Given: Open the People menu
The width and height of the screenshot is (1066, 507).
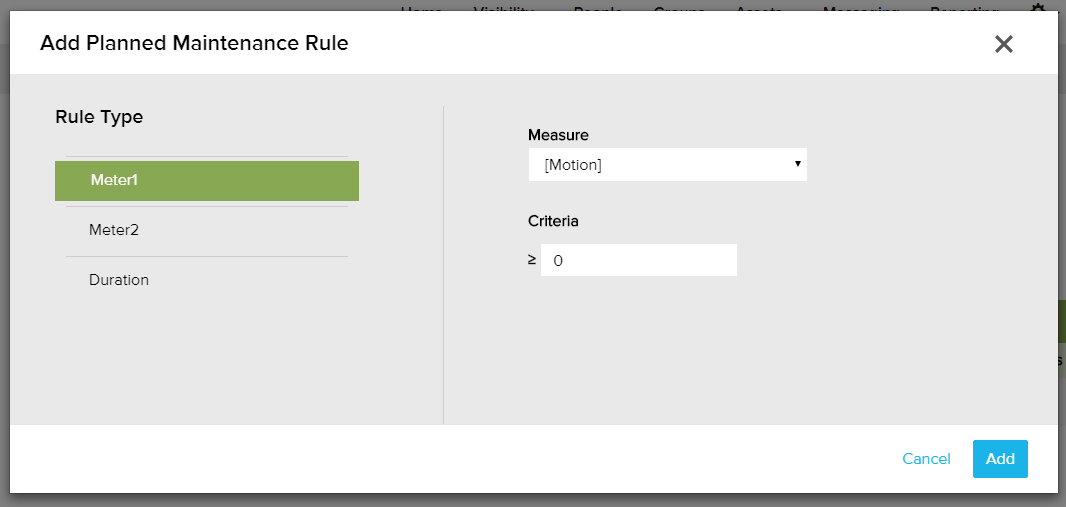Looking at the screenshot, I should click(x=598, y=9).
